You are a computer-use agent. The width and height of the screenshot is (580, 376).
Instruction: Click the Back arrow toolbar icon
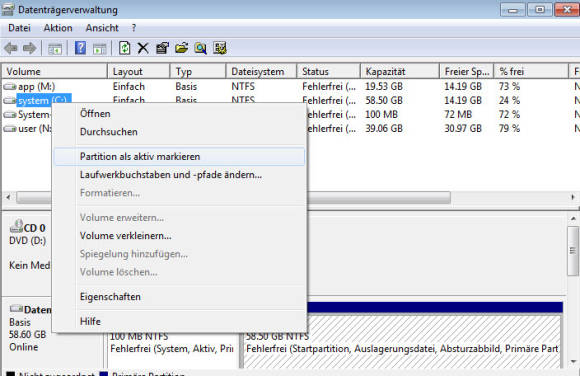click(x=11, y=48)
